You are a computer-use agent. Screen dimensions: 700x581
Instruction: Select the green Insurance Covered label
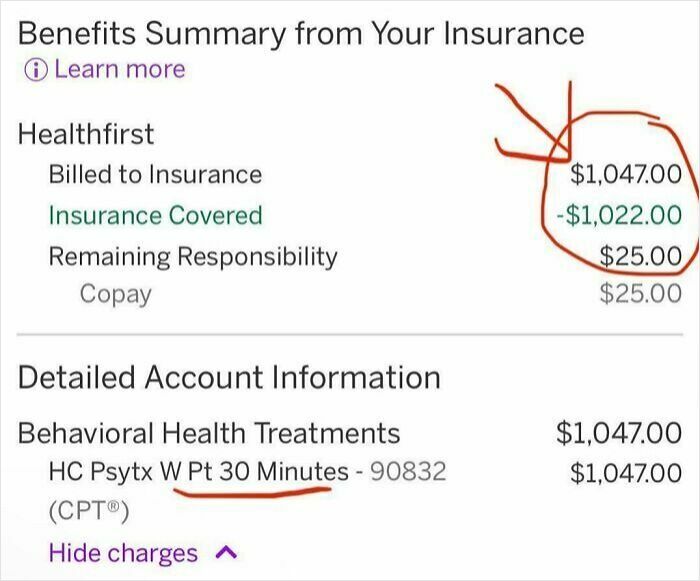pyautogui.click(x=155, y=216)
